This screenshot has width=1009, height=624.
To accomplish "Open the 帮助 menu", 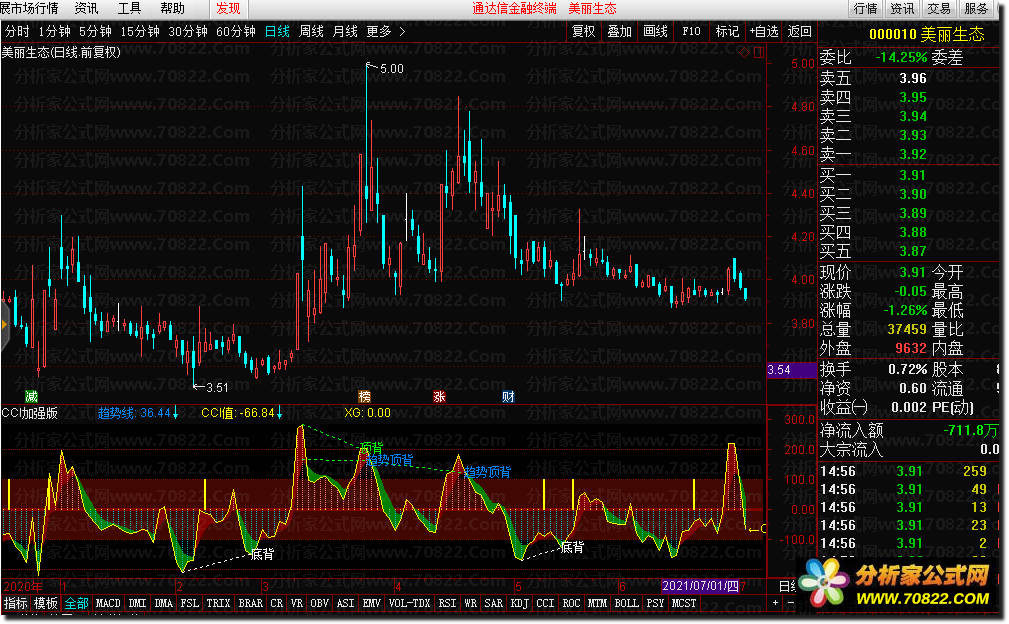I will tap(172, 8).
